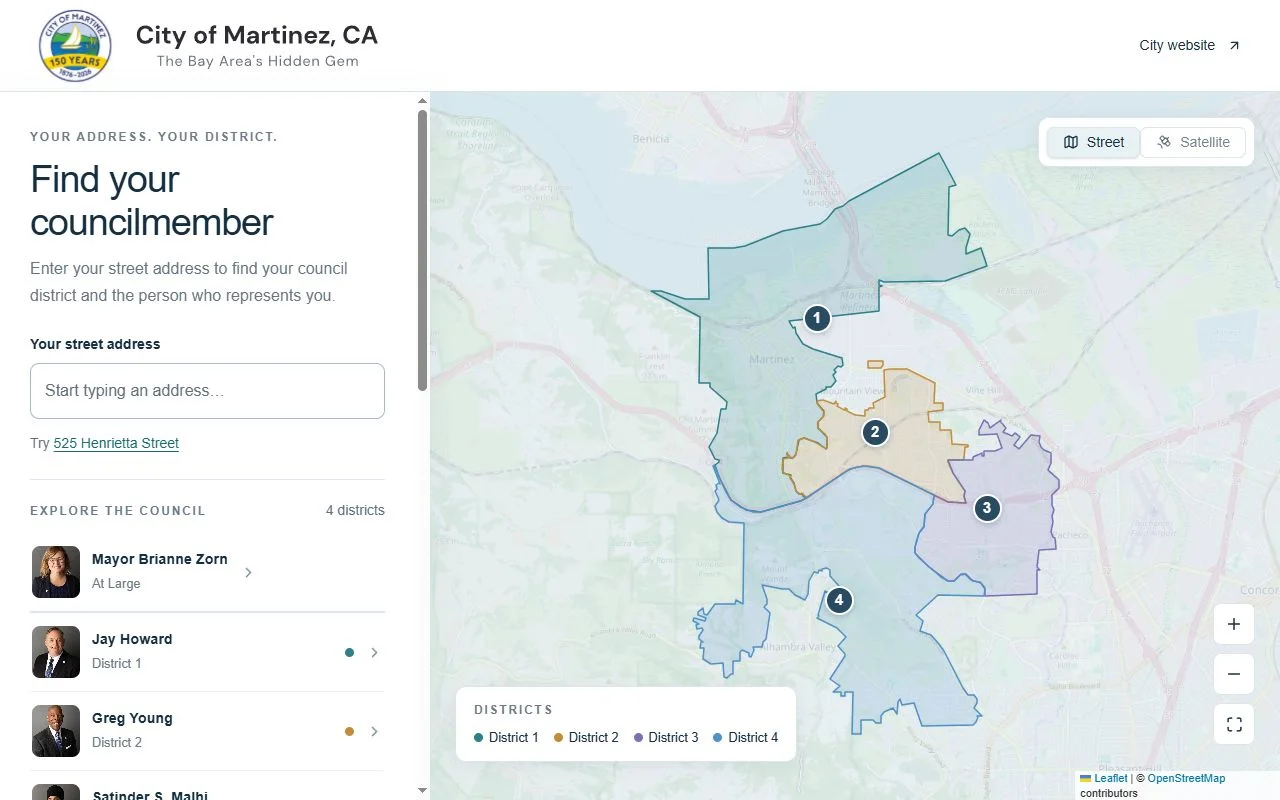Click 'The Bay Area's Hidden Gem' tagline
Image resolution: width=1280 pixels, height=800 pixels.
(257, 61)
